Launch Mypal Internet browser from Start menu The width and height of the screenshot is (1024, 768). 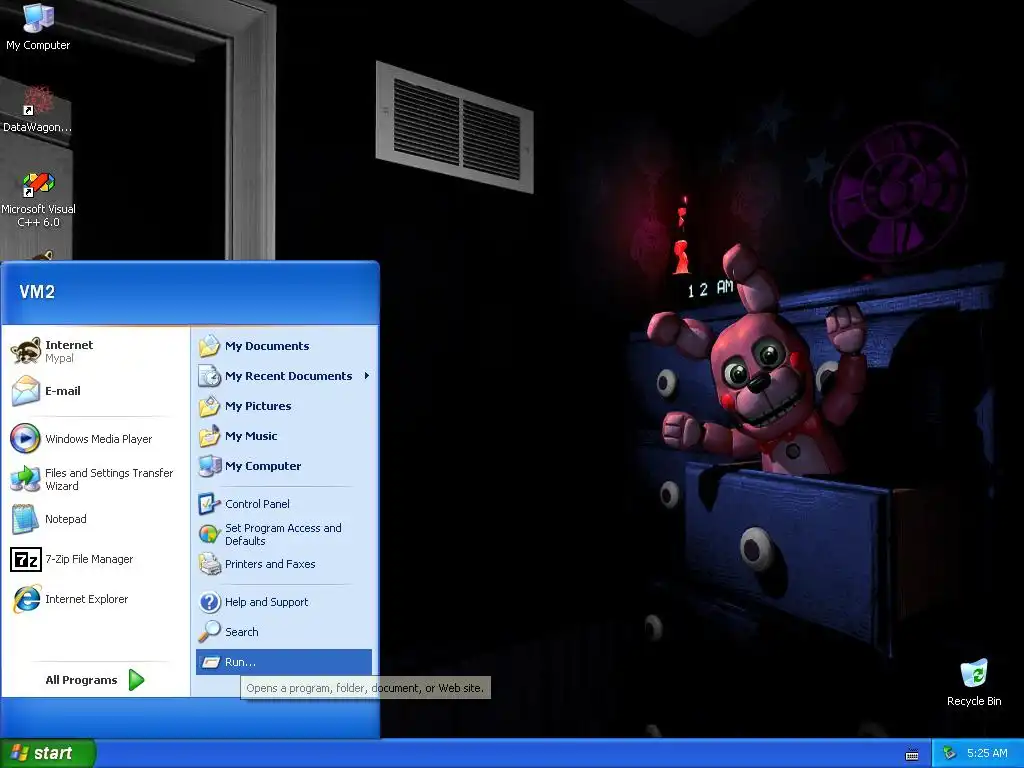pos(95,351)
